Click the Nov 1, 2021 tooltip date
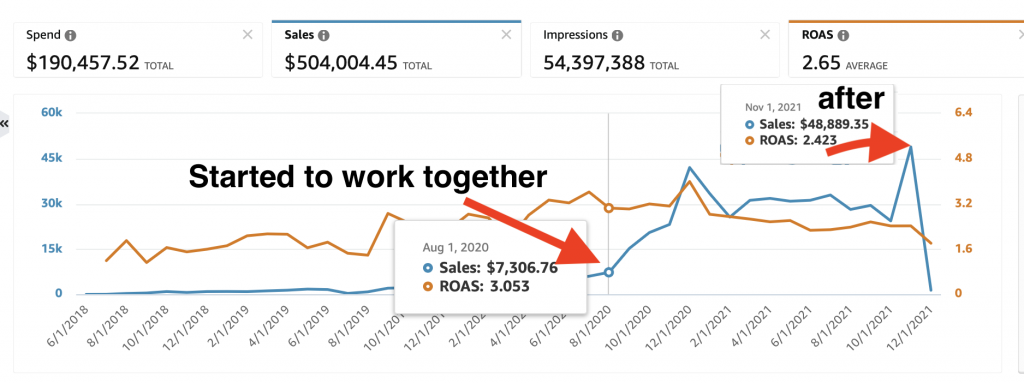The image size is (1024, 383). tap(774, 106)
